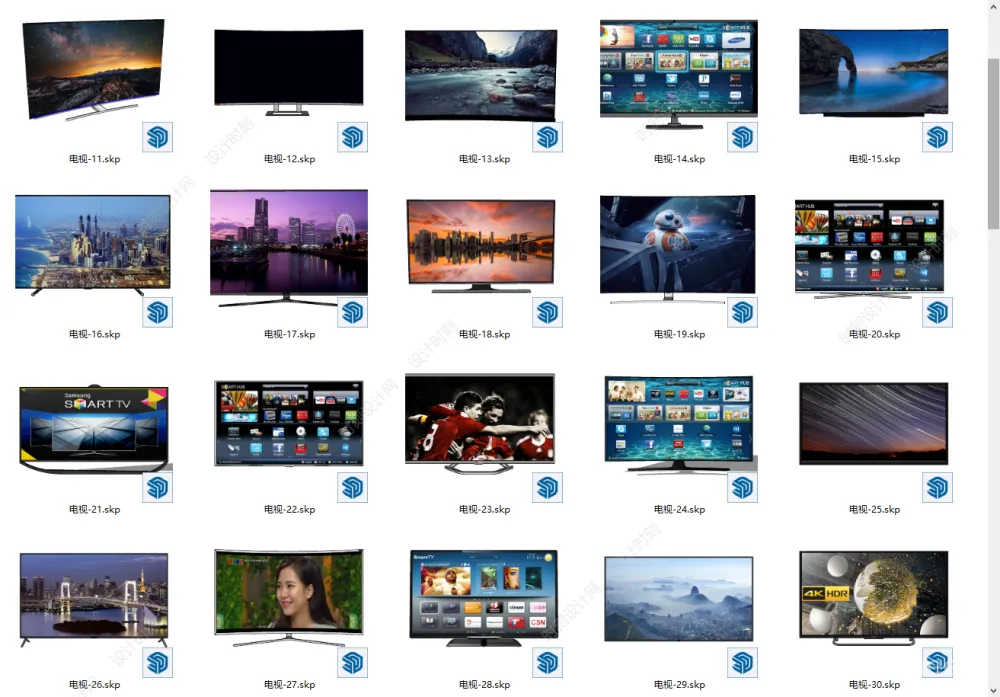This screenshot has width=1000, height=697.
Task: Click the SketchUp badge on 电视-27.skp
Action: pos(353,662)
